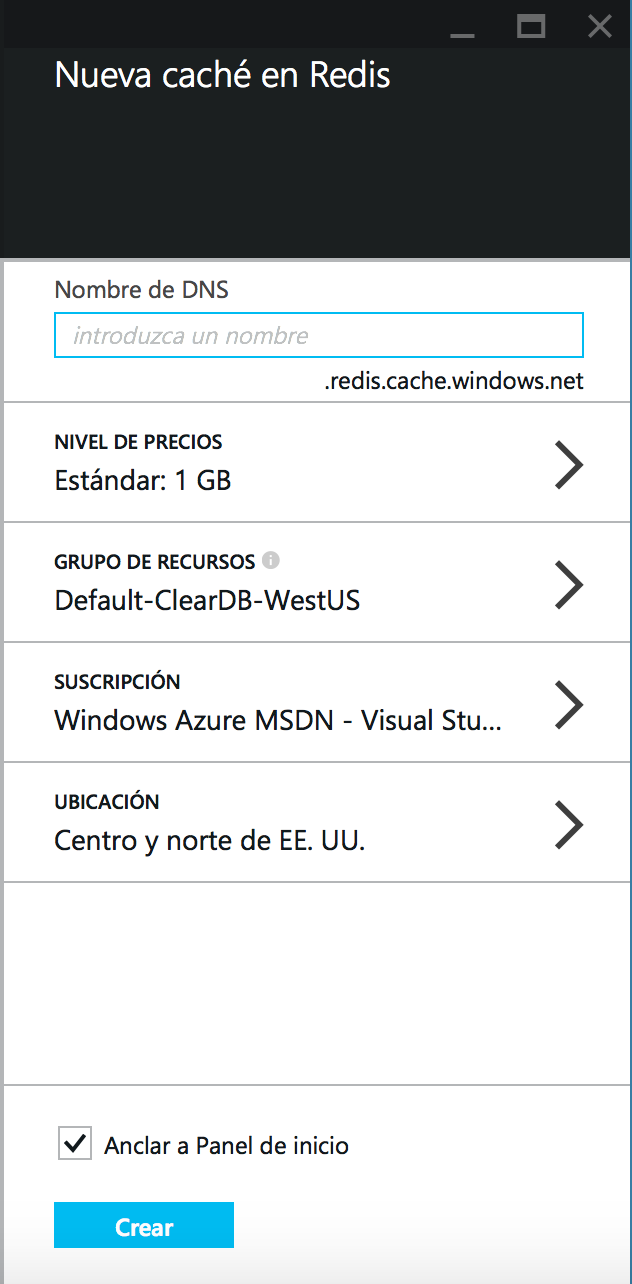Screen dimensions: 632x1284
Task: Click the Ubicación row chevron arrow
Action: coord(568,825)
